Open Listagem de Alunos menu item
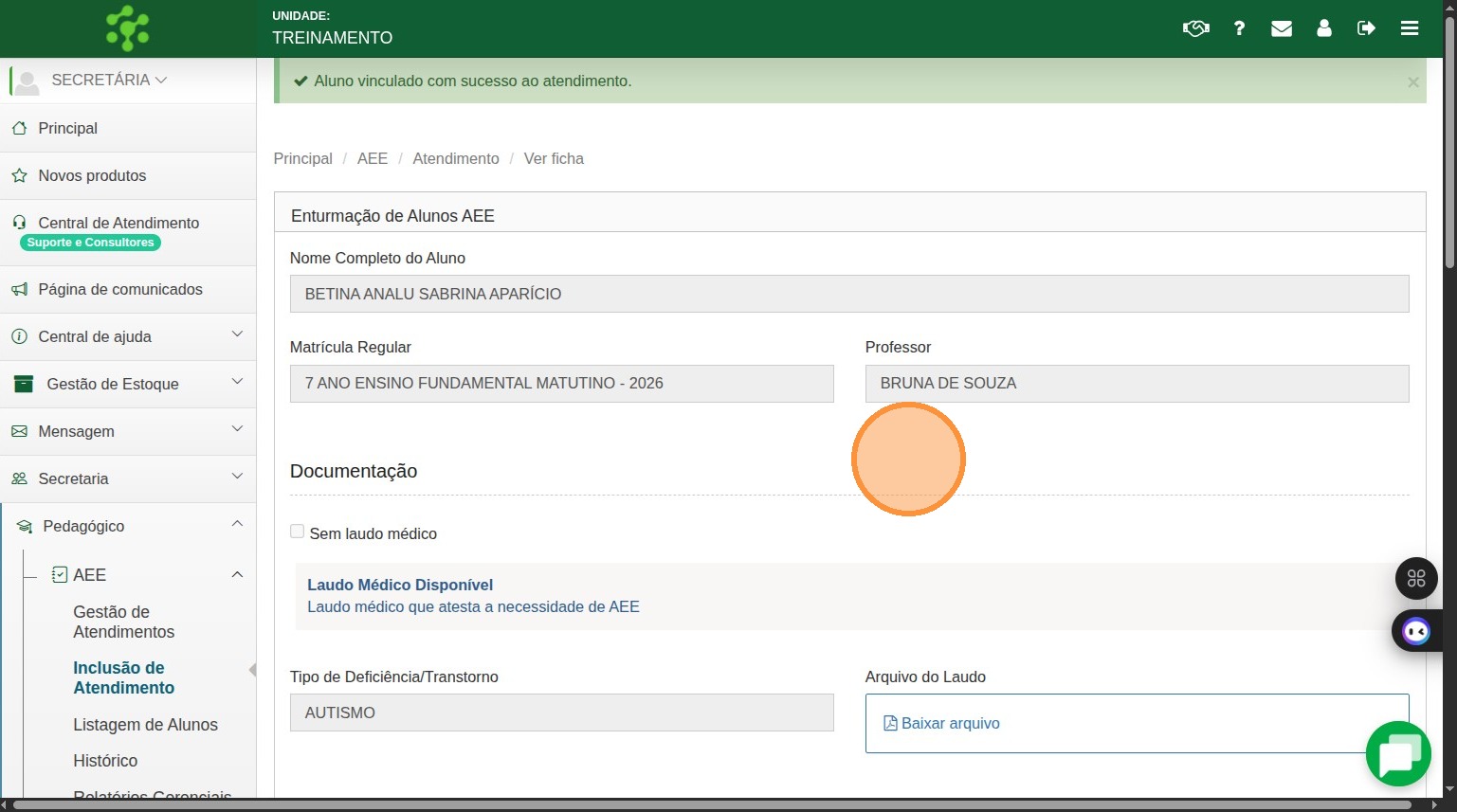 coord(145,725)
